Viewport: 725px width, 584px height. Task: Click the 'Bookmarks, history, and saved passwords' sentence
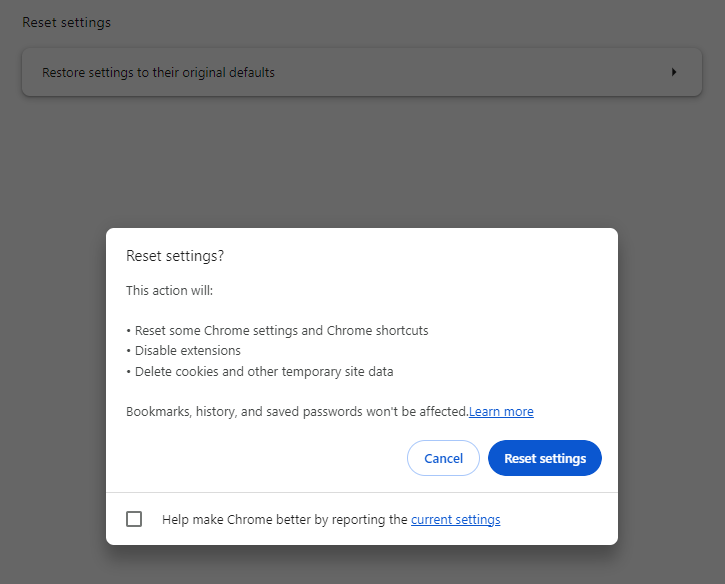tap(297, 411)
